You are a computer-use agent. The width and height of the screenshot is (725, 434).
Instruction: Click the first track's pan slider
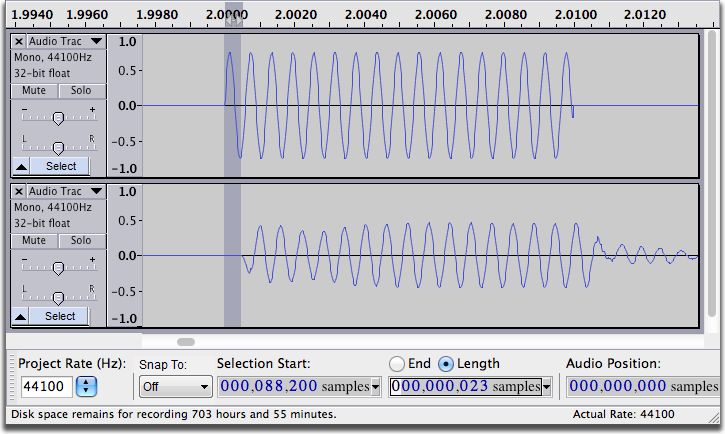click(x=59, y=147)
